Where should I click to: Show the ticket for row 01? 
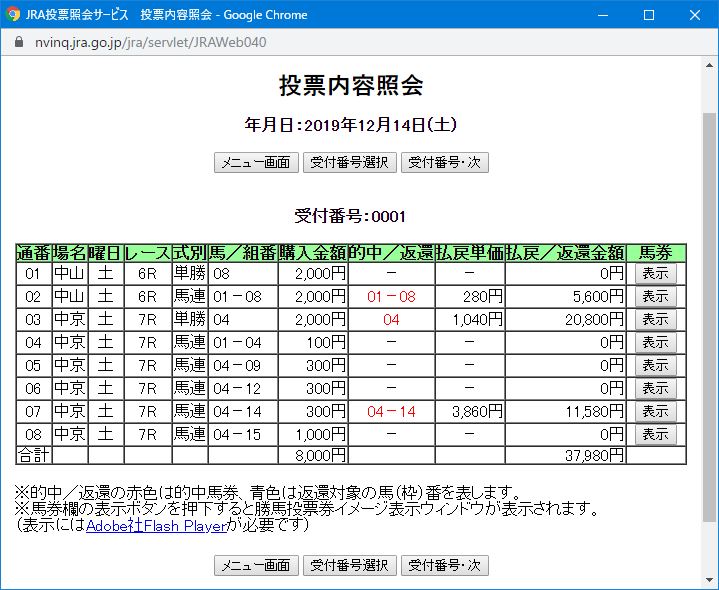(655, 274)
